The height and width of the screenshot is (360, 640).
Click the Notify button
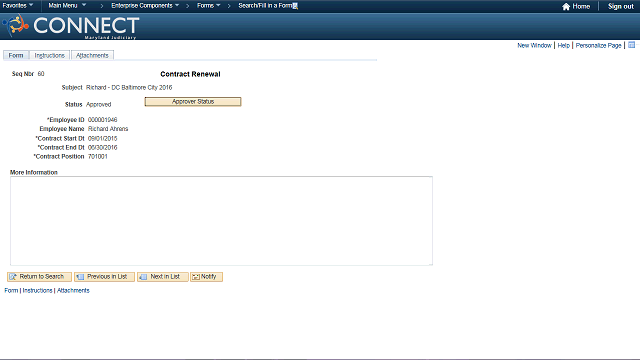pos(206,277)
